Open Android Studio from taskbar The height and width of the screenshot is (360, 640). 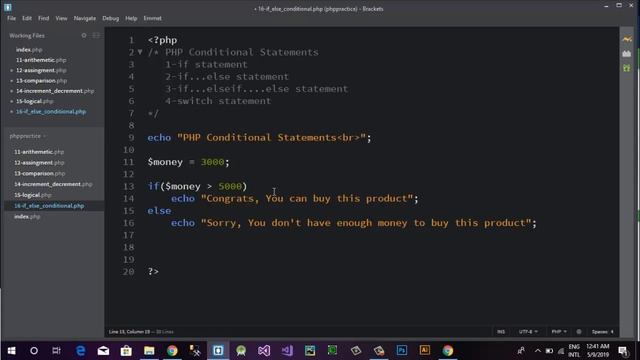[x=241, y=351]
